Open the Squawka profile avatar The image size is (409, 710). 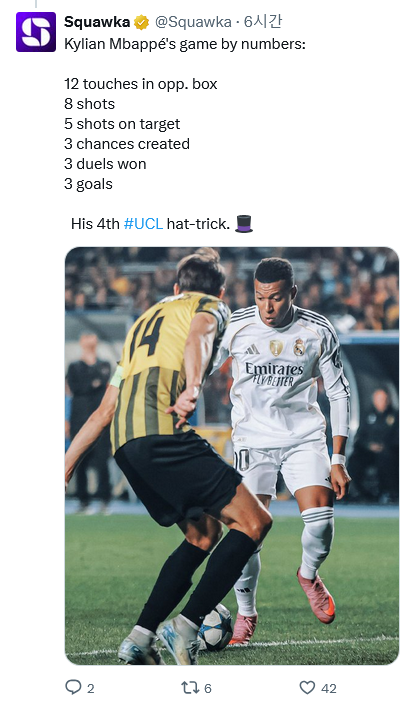tap(36, 32)
